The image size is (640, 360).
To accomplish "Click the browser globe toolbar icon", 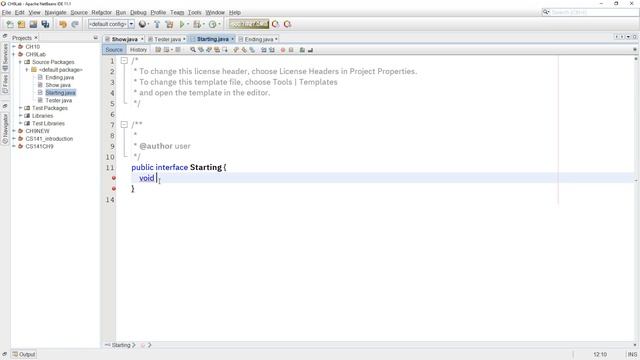I will click(x=142, y=24).
